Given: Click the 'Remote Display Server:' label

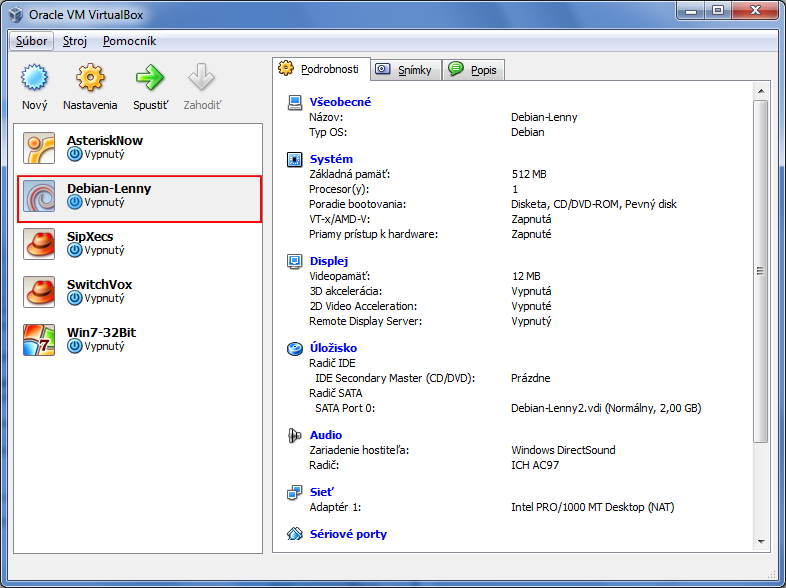Looking at the screenshot, I should pos(365,321).
